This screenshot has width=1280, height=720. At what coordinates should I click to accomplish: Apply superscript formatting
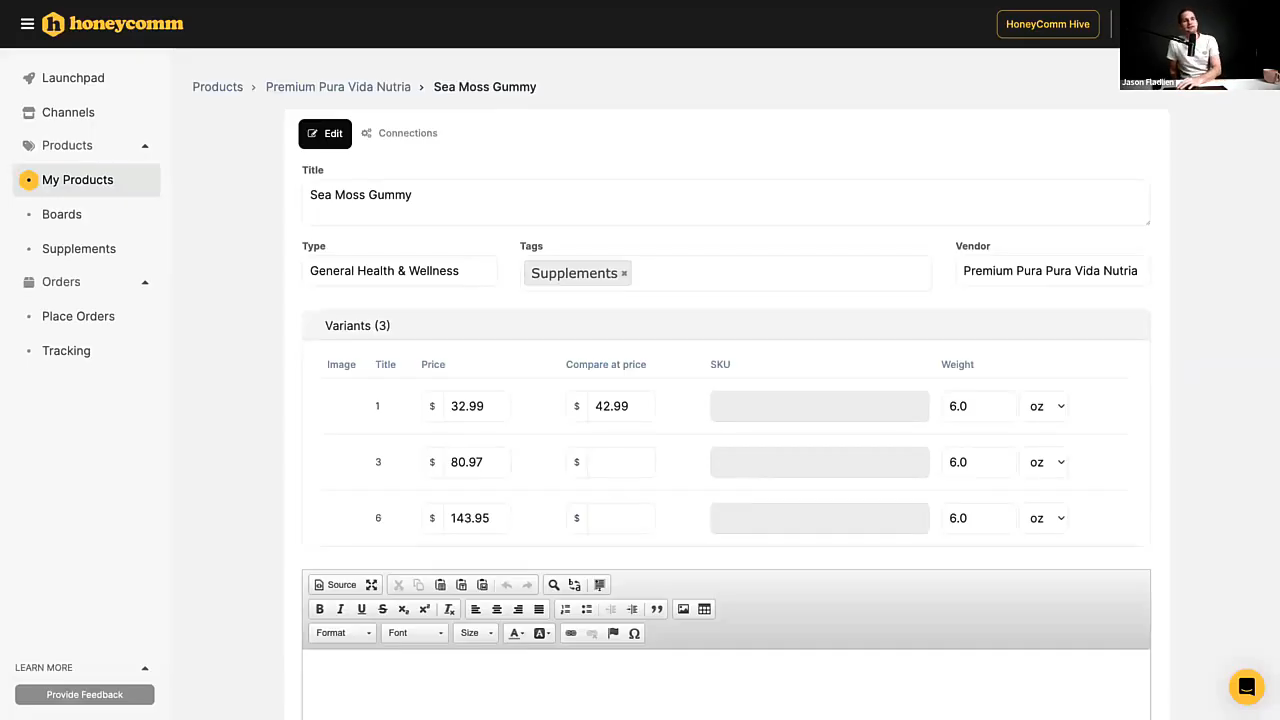tap(425, 609)
